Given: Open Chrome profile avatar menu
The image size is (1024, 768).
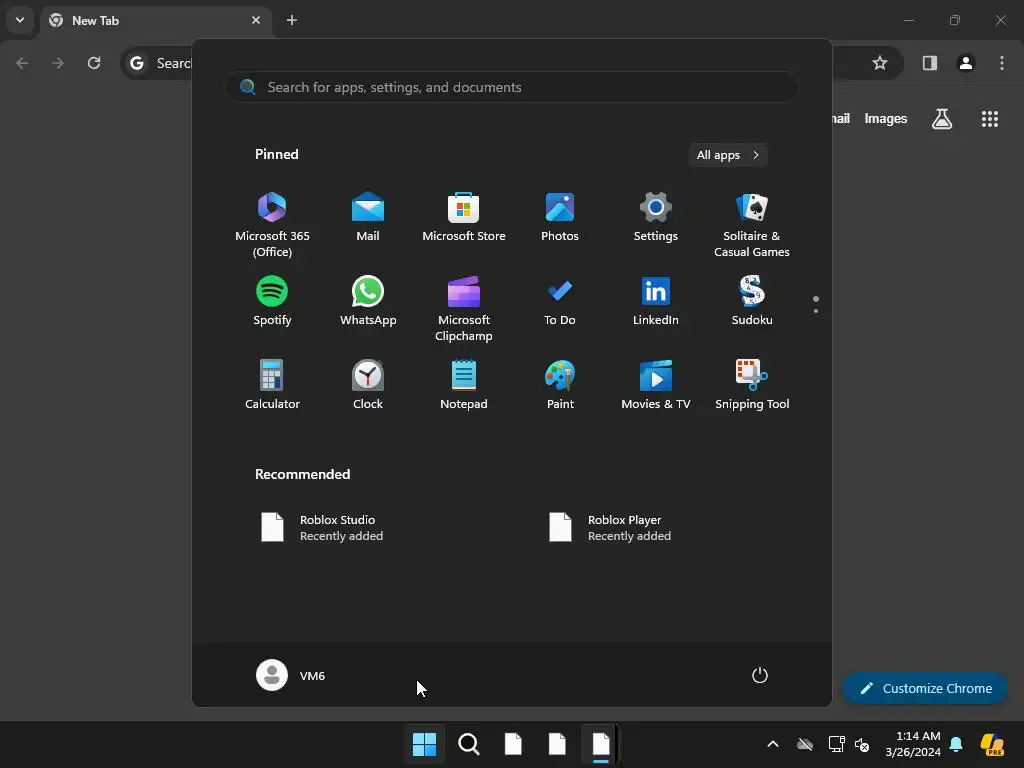Looking at the screenshot, I should coord(966,63).
